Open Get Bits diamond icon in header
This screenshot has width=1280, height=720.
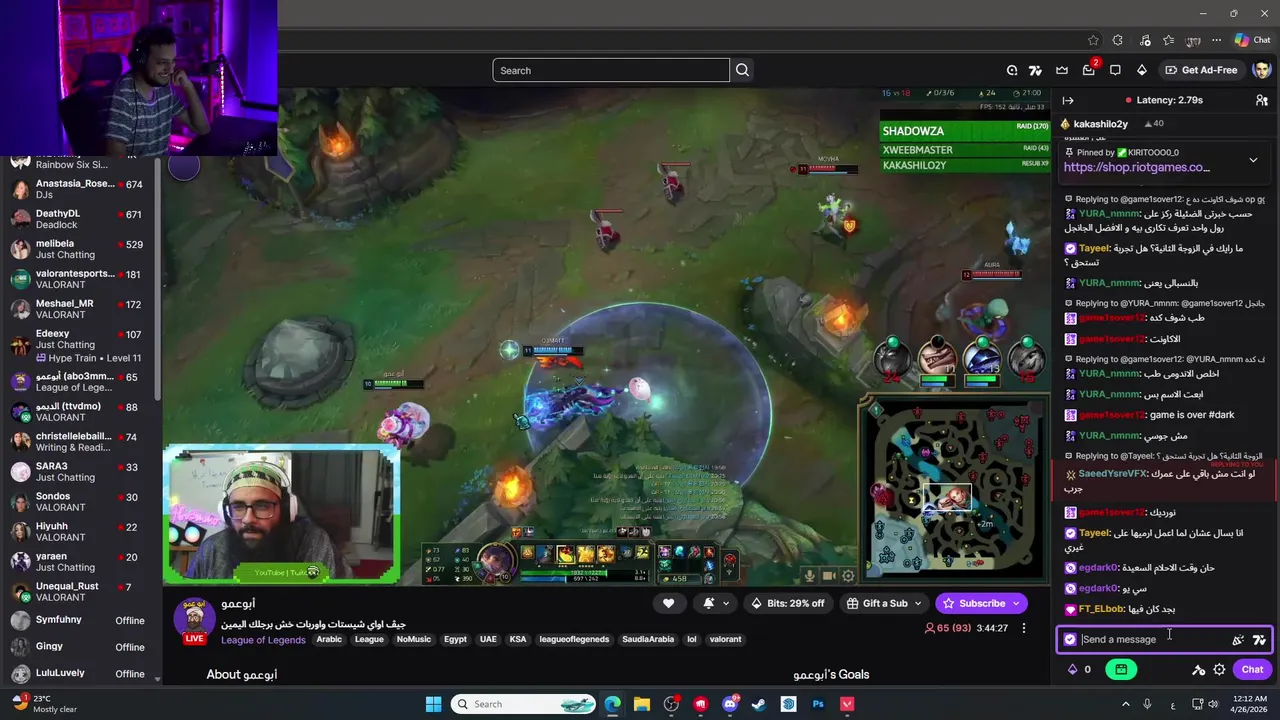point(1141,70)
